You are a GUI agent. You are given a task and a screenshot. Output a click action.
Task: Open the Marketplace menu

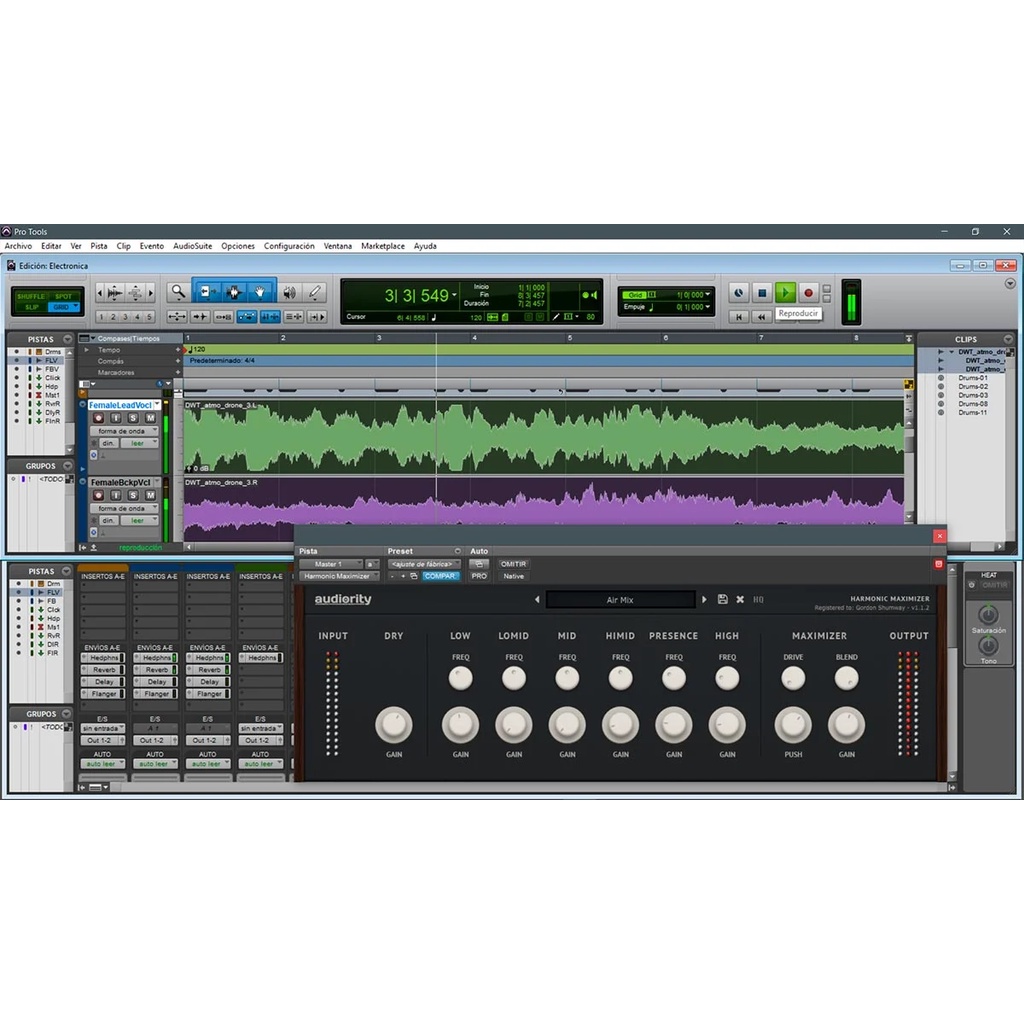383,246
